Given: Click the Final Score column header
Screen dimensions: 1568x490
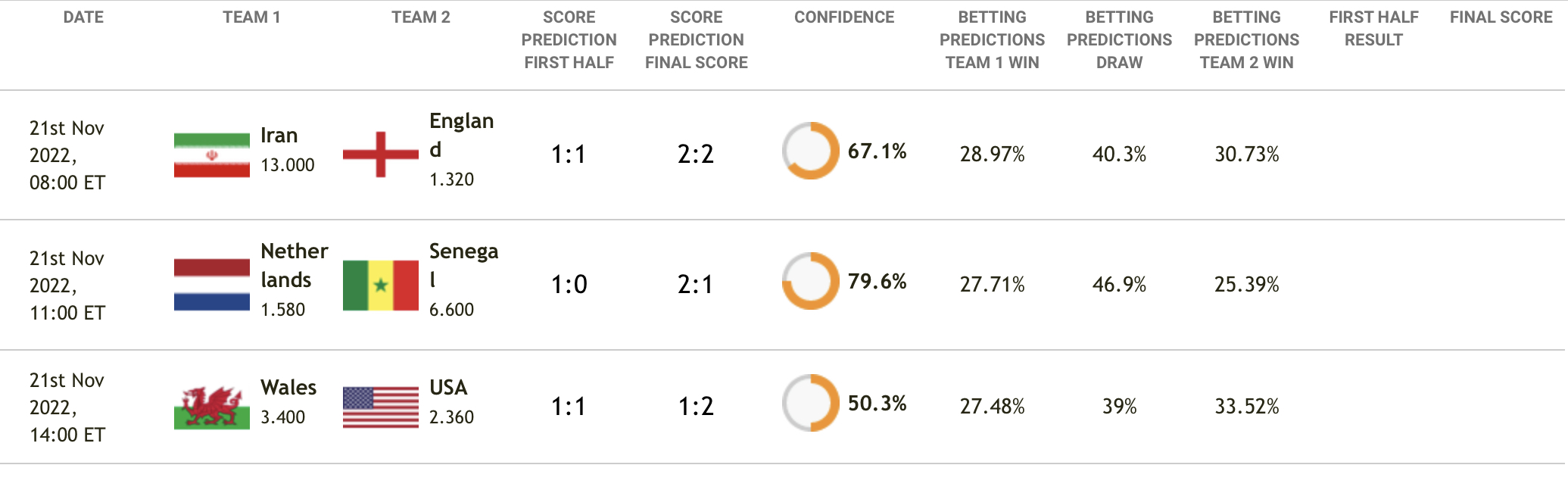Looking at the screenshot, I should coord(1501,17).
